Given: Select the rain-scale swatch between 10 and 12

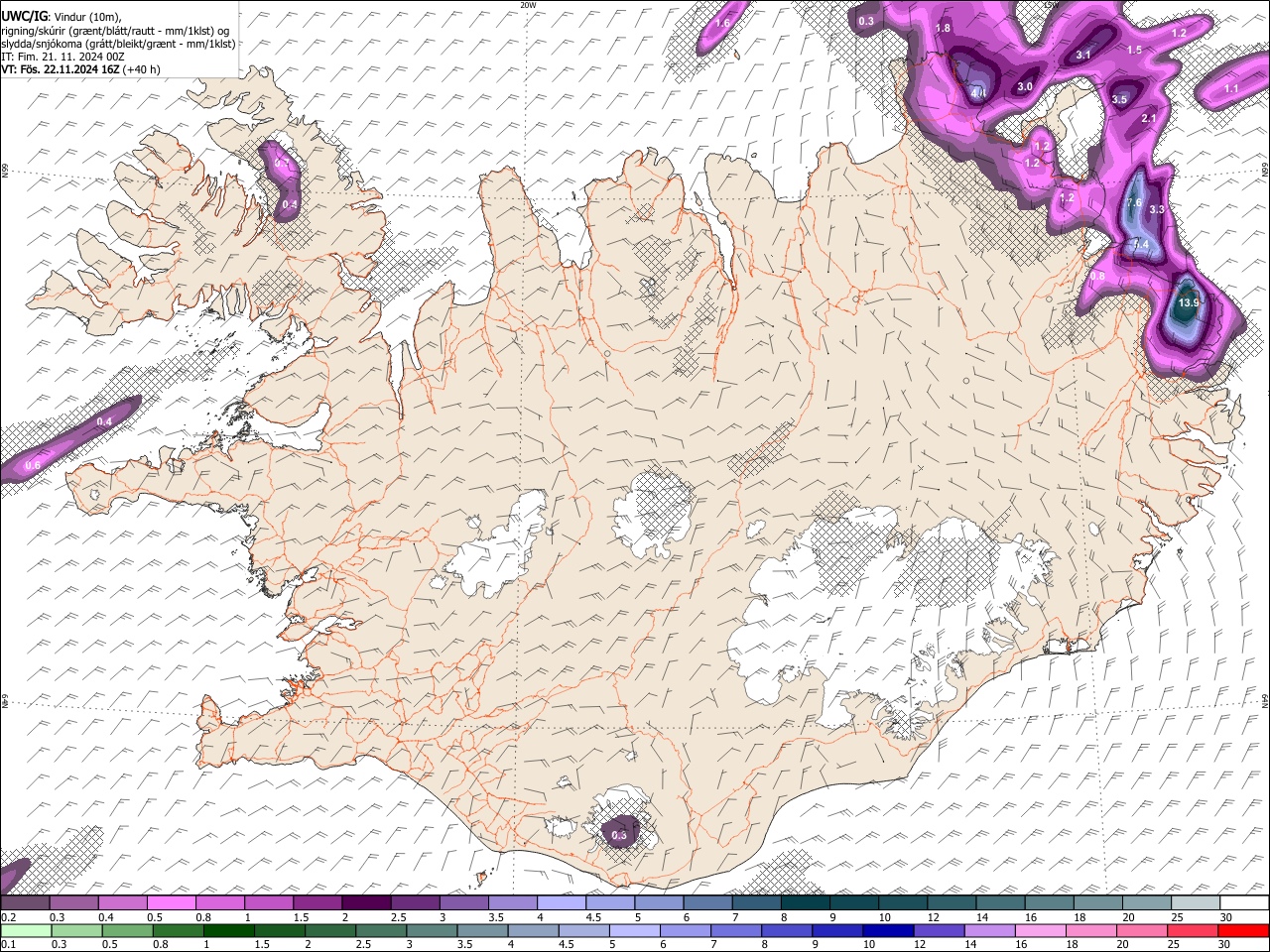Looking at the screenshot, I should [889, 930].
